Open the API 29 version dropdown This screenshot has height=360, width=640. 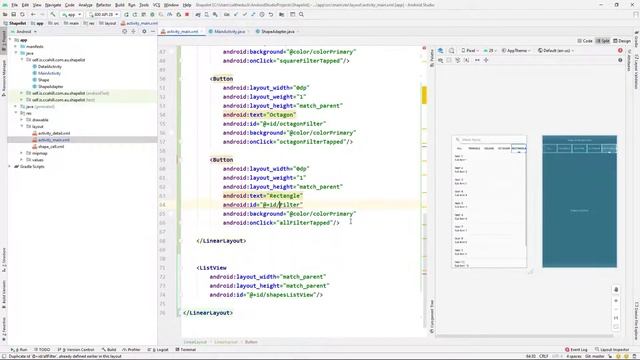click(490, 51)
